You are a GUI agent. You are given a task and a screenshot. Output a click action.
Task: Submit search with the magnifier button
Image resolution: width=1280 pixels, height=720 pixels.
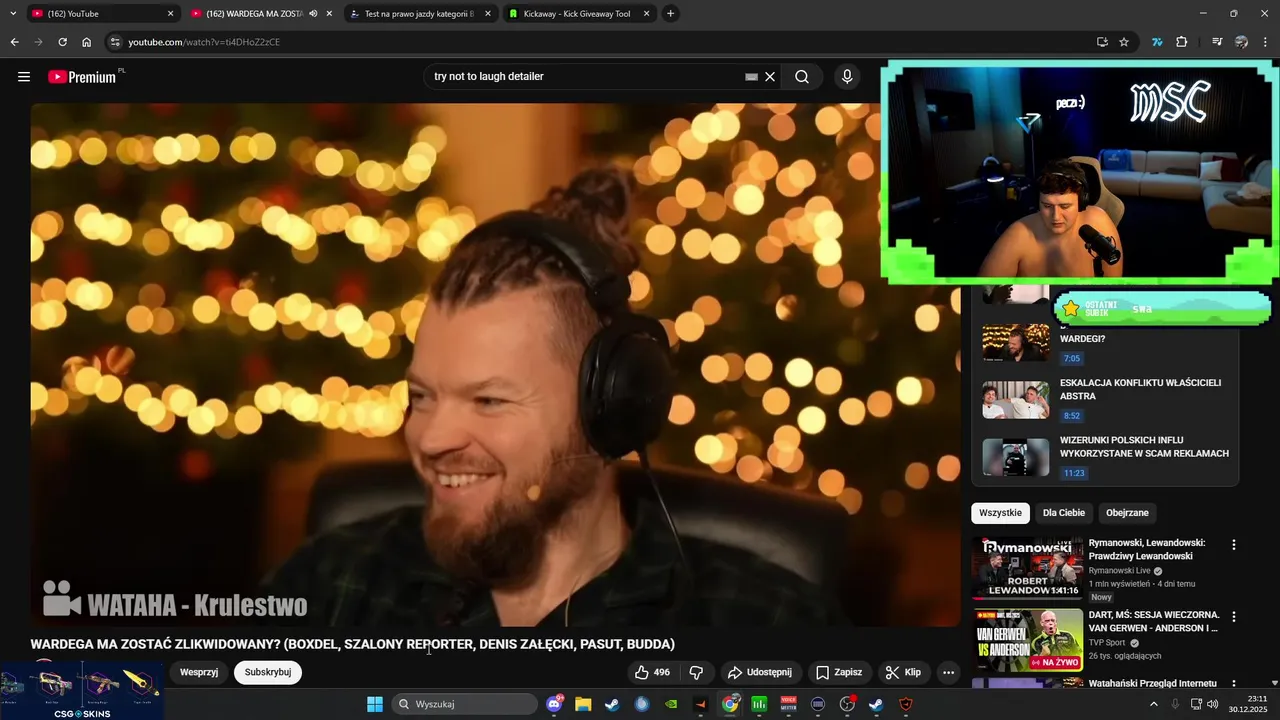[802, 77]
